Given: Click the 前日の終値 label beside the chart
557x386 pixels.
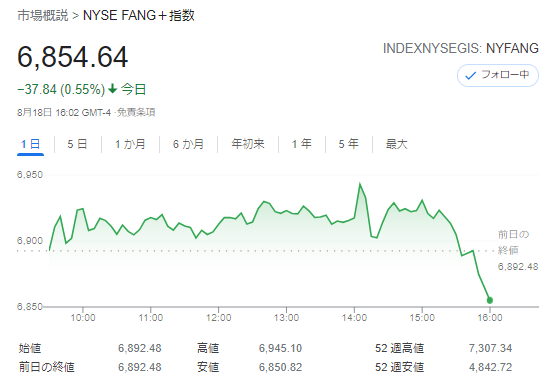Looking at the screenshot, I should [513, 242].
